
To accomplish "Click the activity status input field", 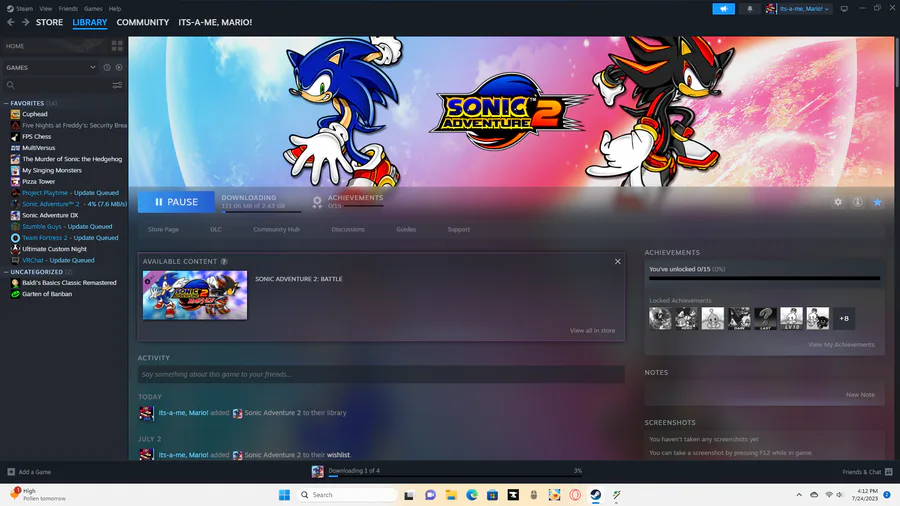I will click(381, 374).
